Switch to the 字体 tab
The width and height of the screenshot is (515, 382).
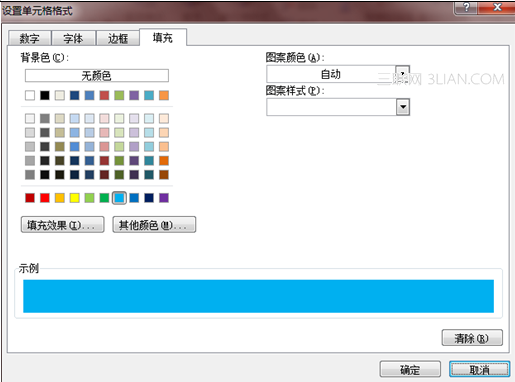pyautogui.click(x=73, y=38)
